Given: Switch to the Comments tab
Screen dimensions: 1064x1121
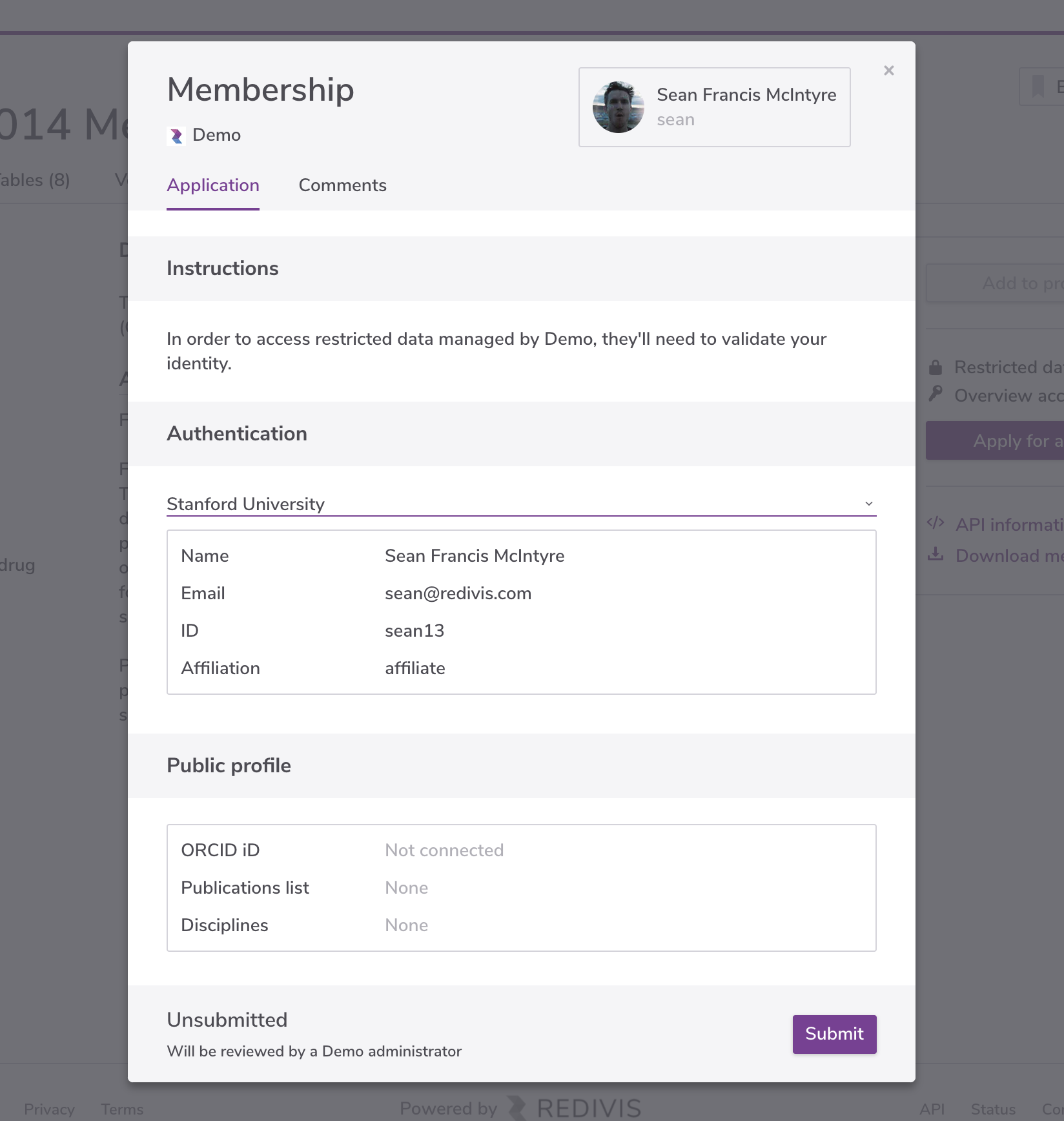Looking at the screenshot, I should coord(343,185).
